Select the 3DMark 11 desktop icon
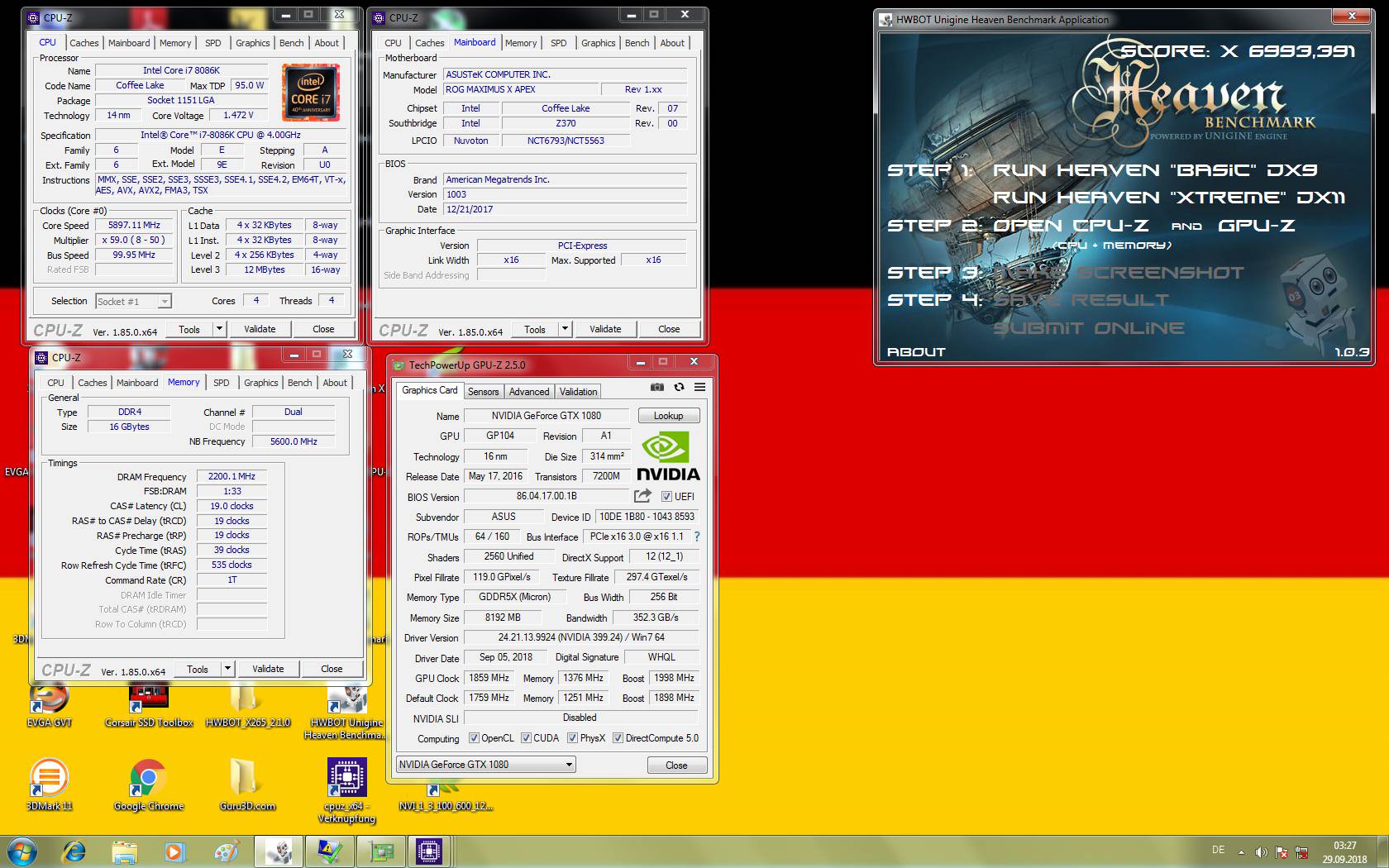The height and width of the screenshot is (868, 1389). tap(49, 784)
